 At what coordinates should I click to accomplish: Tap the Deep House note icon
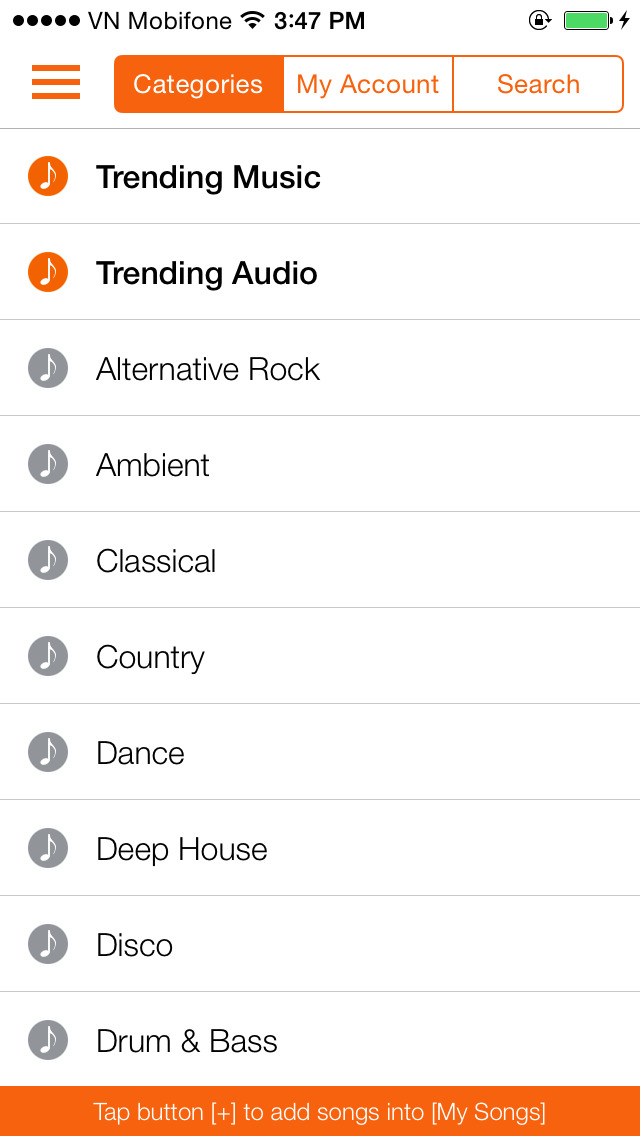pos(48,848)
